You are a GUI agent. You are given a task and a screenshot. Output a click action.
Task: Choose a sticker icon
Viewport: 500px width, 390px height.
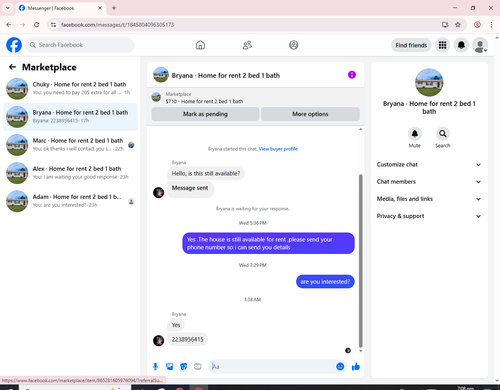(x=184, y=367)
